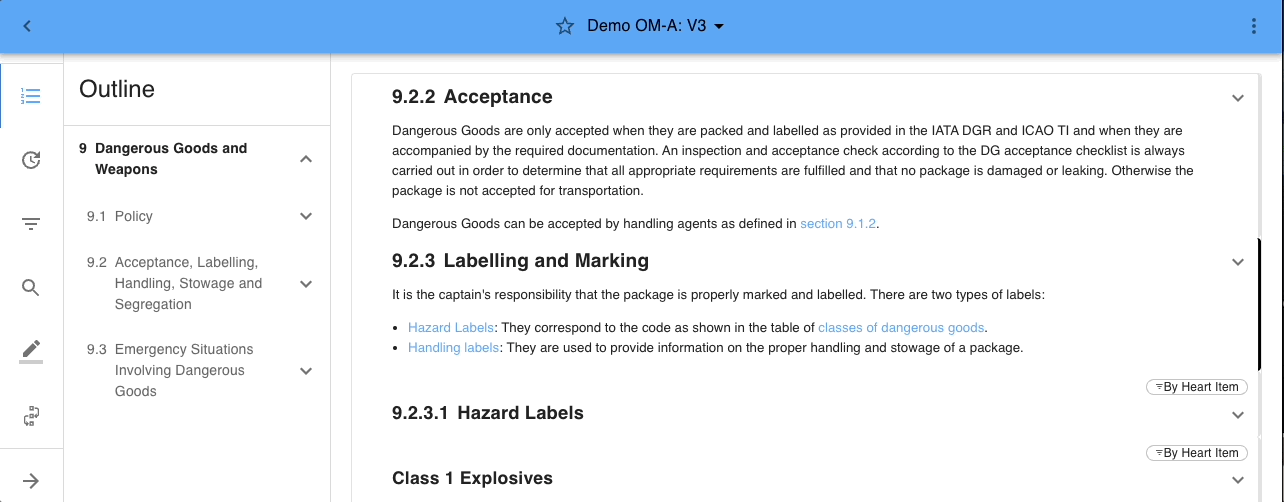Open the revision history clock icon
The height and width of the screenshot is (502, 1284).
pos(31,160)
